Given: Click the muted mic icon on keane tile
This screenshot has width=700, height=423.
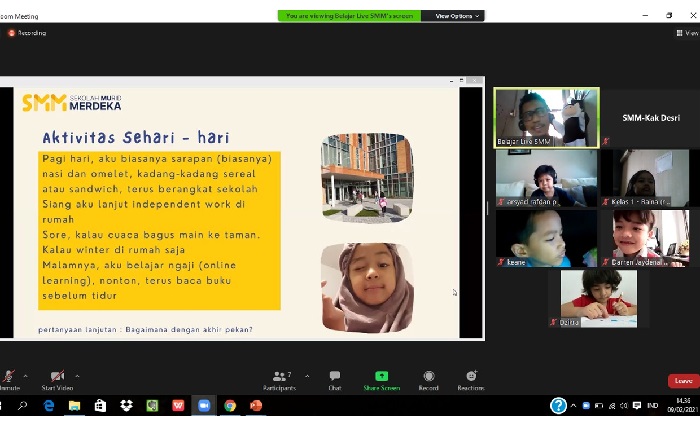Looking at the screenshot, I should pos(501,262).
